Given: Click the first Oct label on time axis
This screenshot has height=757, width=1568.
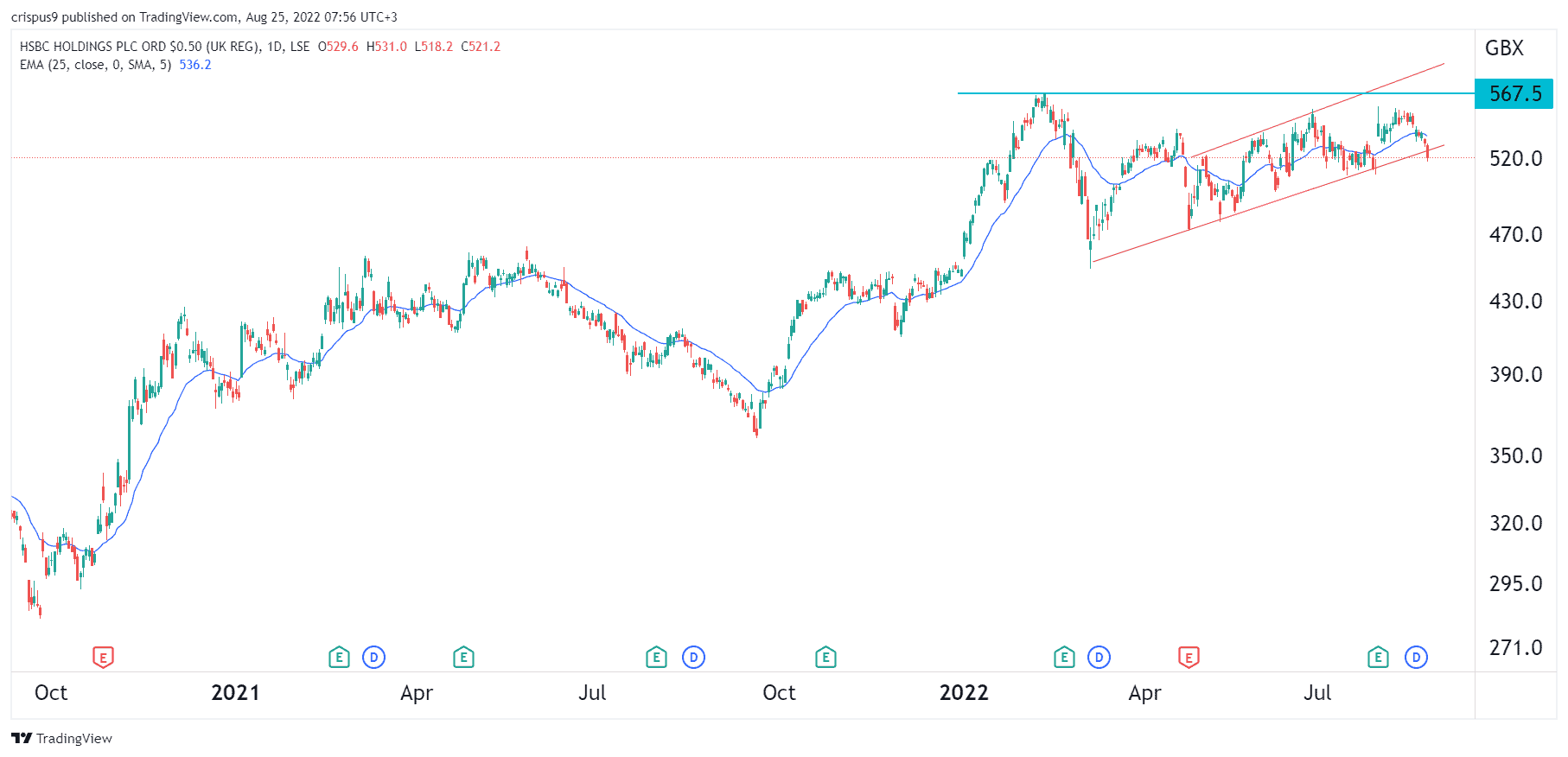Looking at the screenshot, I should click(x=51, y=693).
